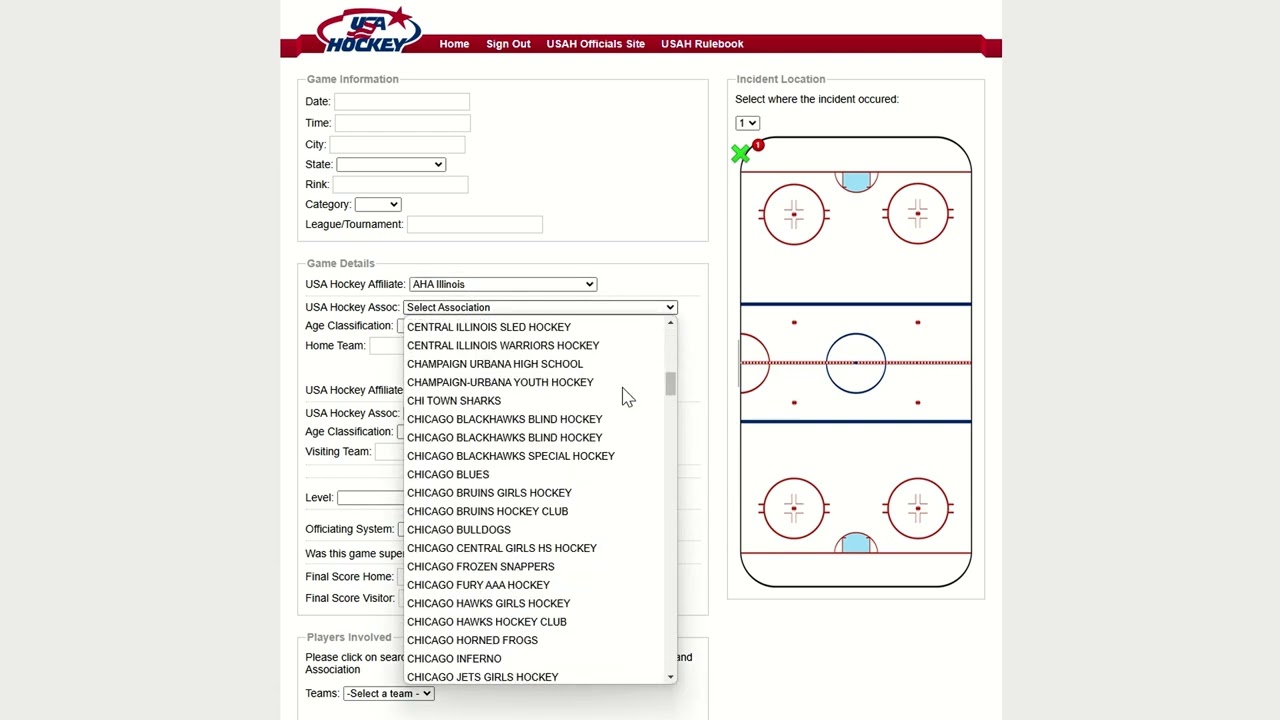Open the USA Hockey Affiliate dropdown
Screen dimensions: 1280x720
tap(503, 284)
